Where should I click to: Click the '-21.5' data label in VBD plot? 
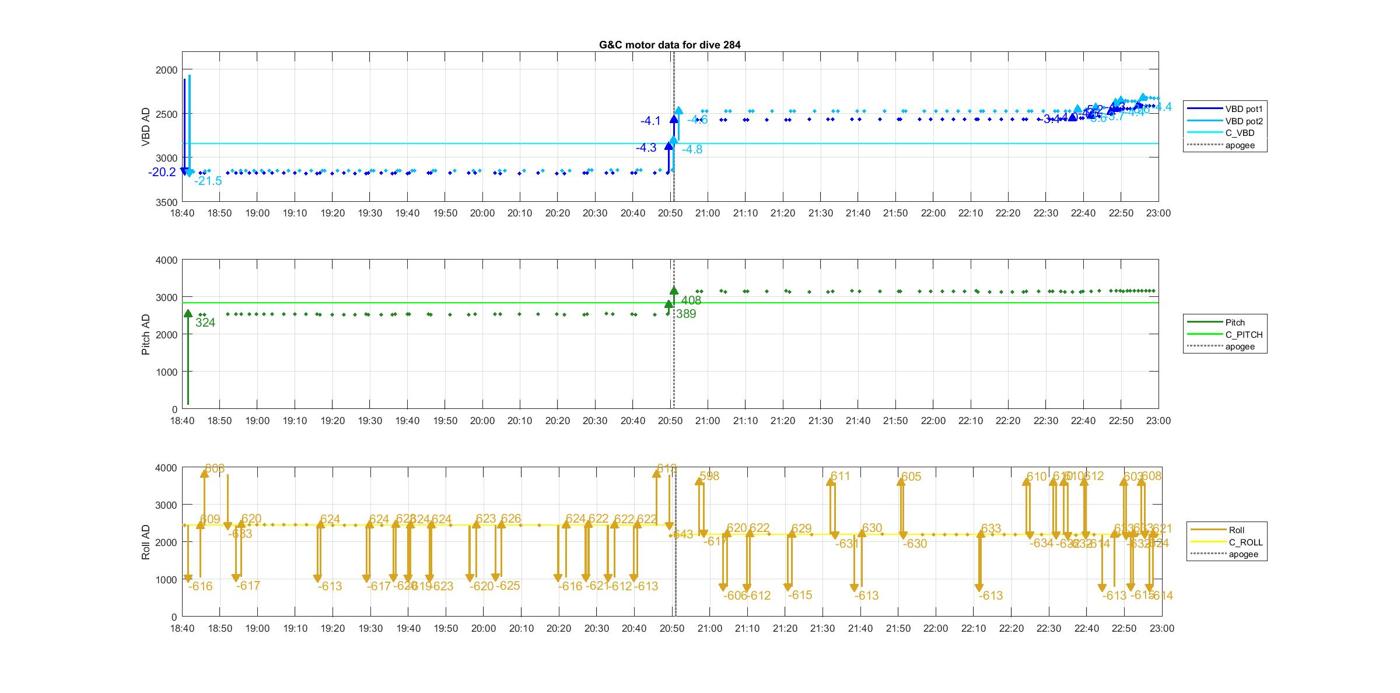pos(208,181)
